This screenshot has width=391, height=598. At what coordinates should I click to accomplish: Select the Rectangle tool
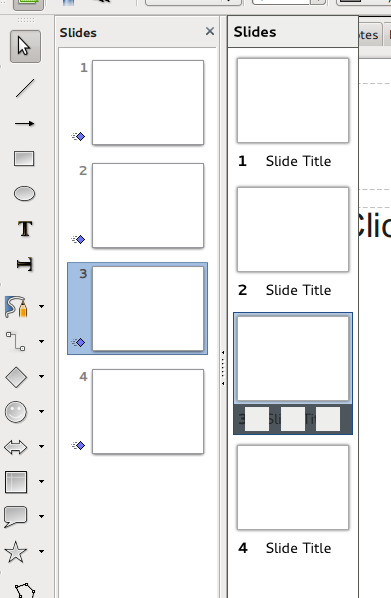(x=24, y=159)
